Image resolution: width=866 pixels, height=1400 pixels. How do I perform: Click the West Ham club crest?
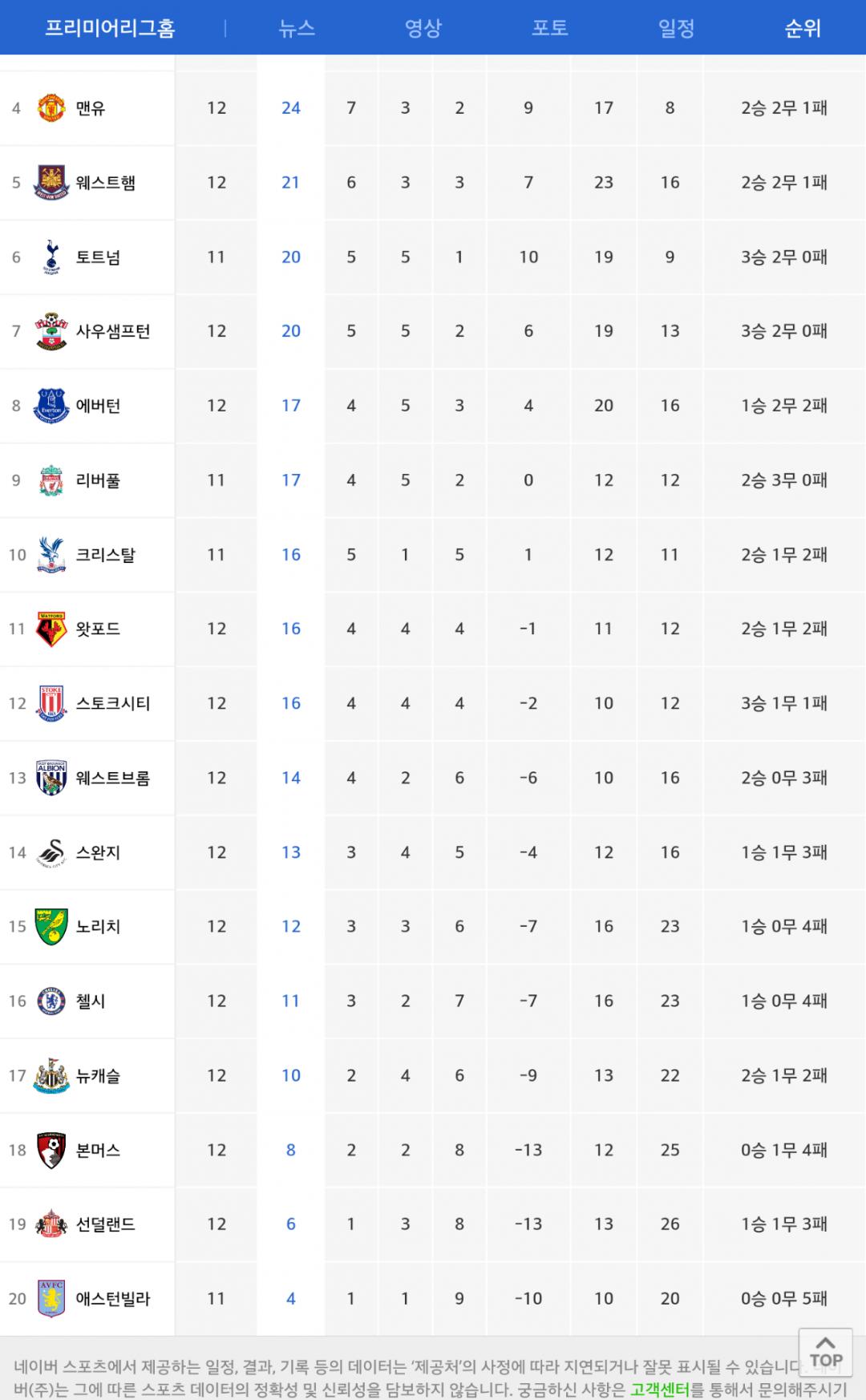click(x=51, y=183)
